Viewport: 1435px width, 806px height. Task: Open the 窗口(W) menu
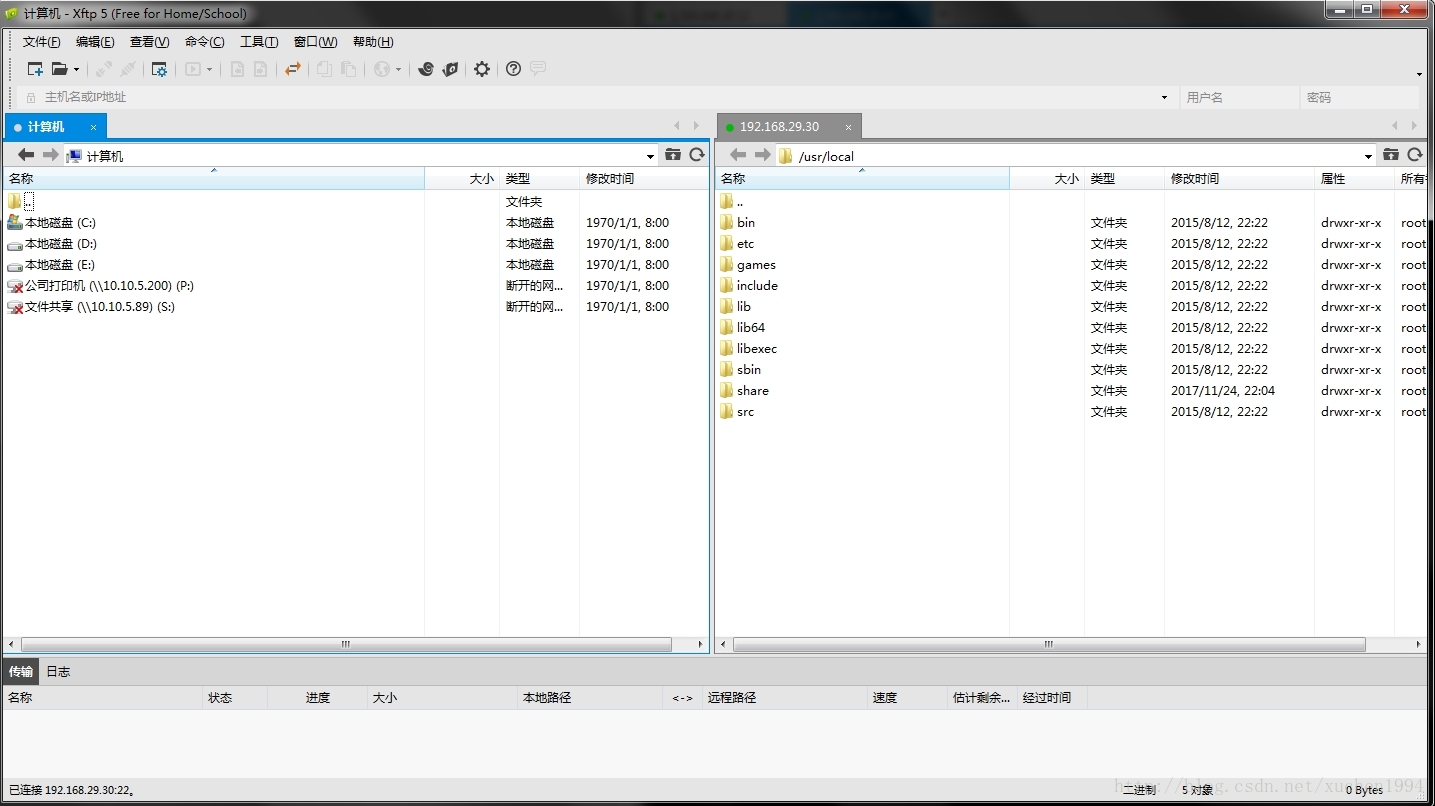pos(315,42)
